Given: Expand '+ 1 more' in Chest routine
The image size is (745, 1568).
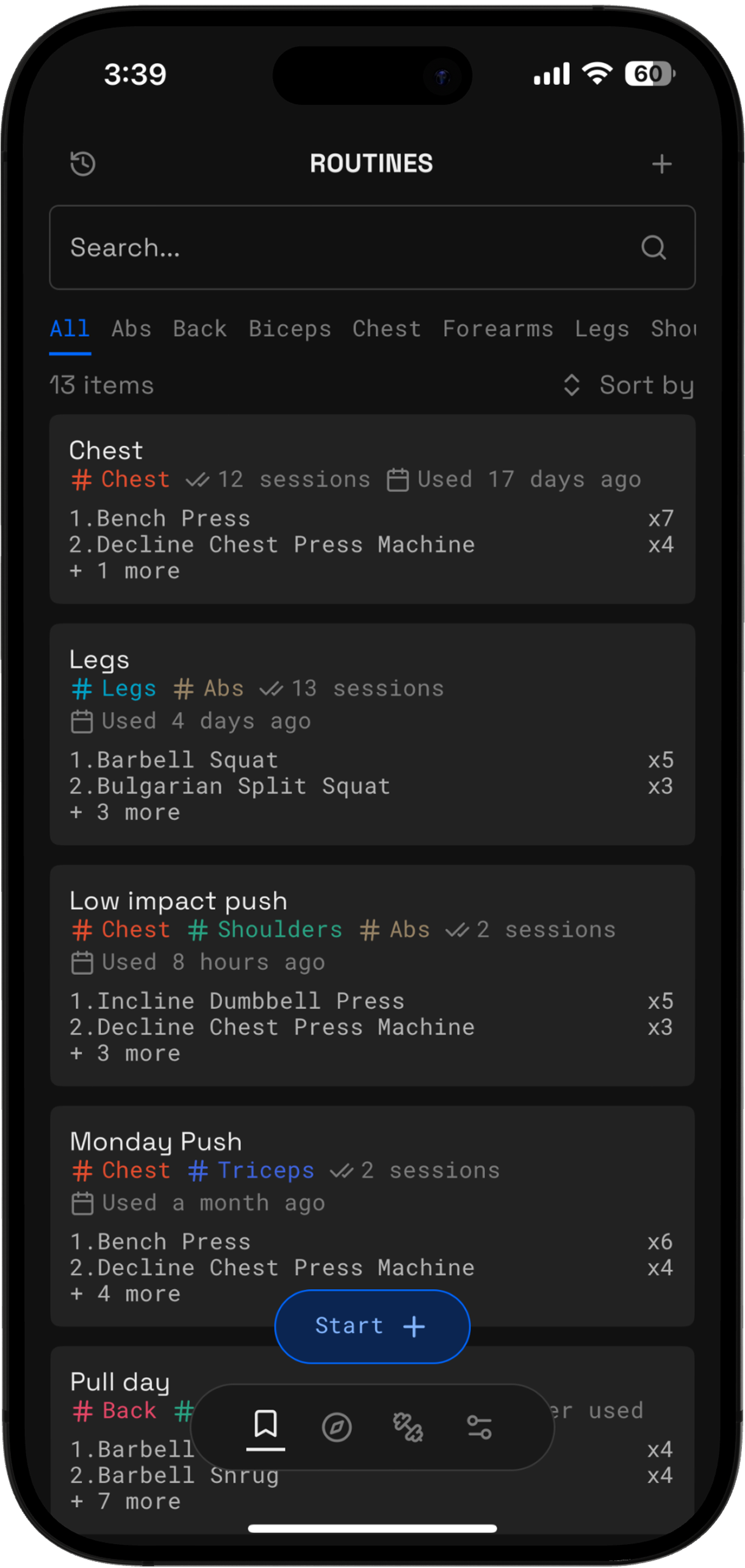Looking at the screenshot, I should [x=125, y=571].
